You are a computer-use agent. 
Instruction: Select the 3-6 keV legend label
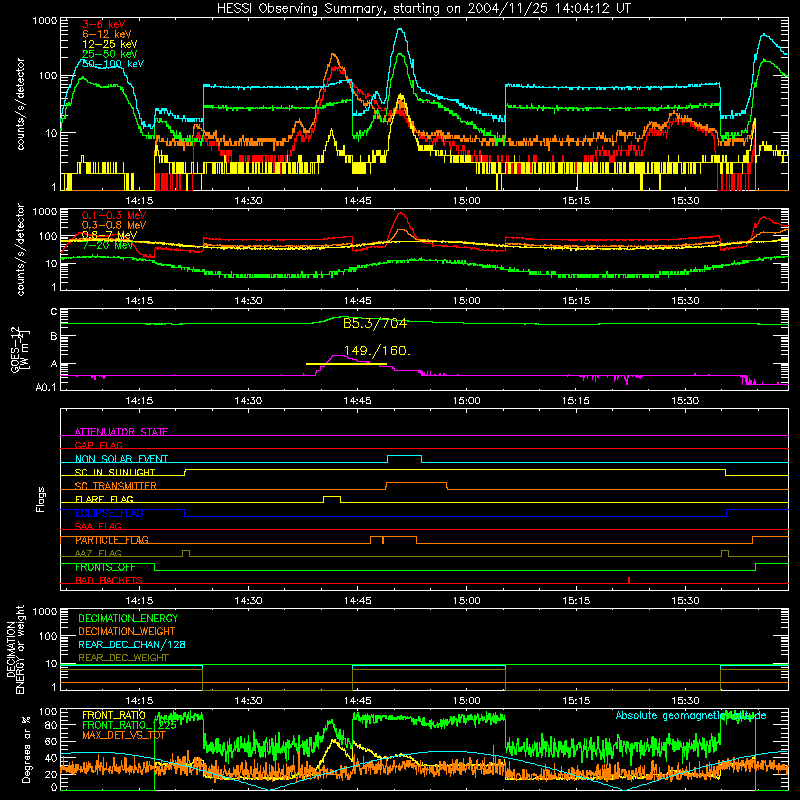pyautogui.click(x=104, y=24)
